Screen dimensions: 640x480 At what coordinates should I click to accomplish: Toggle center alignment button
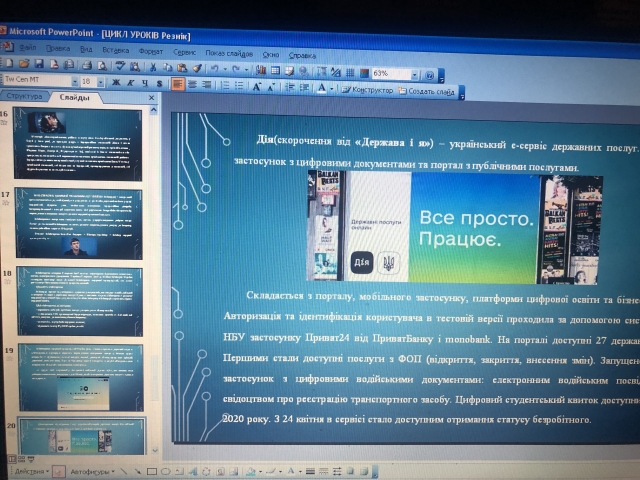tap(192, 84)
